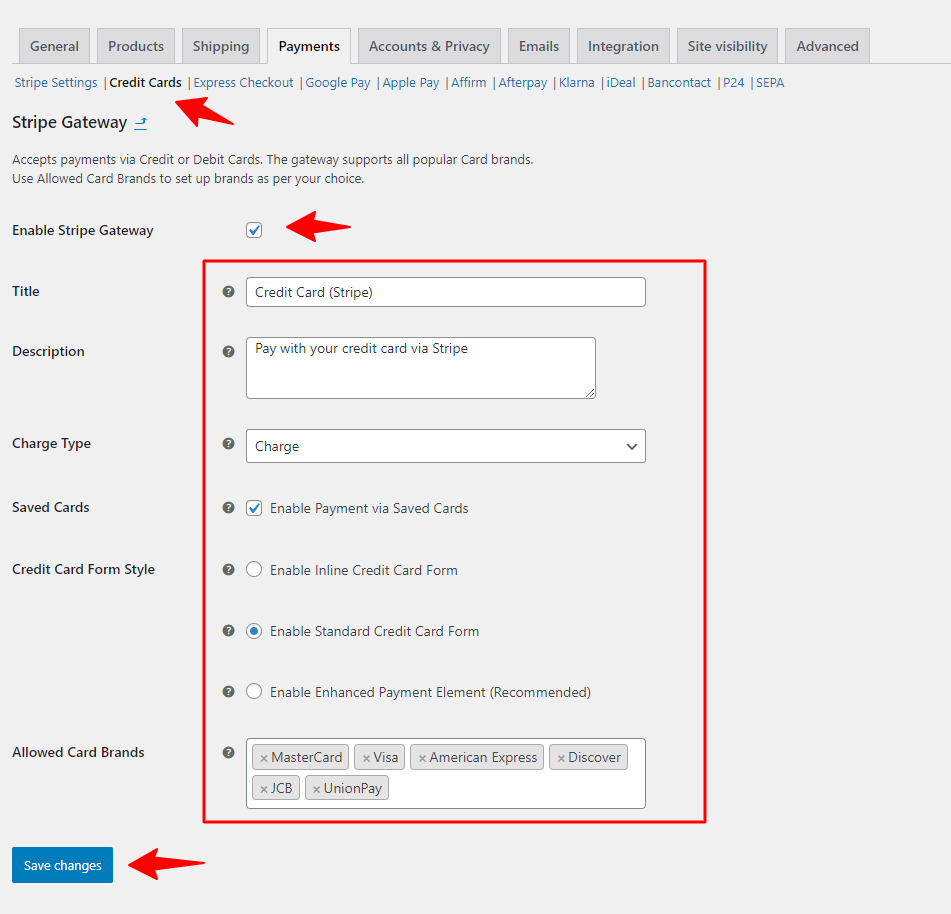
Task: Select Enable Inline Credit Card Form
Action: pyautogui.click(x=254, y=569)
